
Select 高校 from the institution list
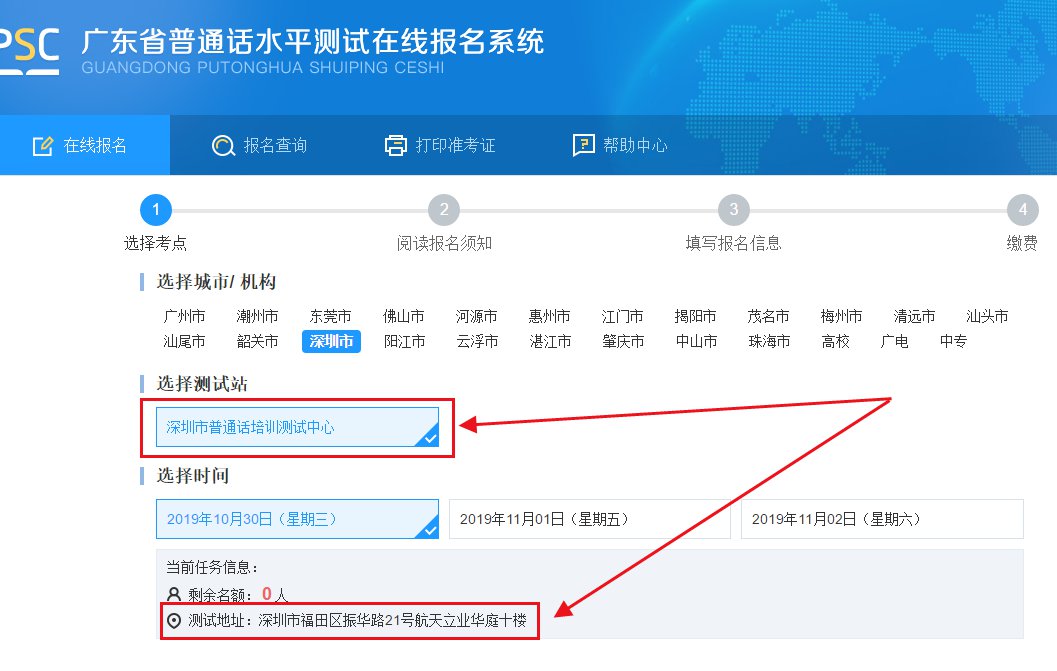835,340
